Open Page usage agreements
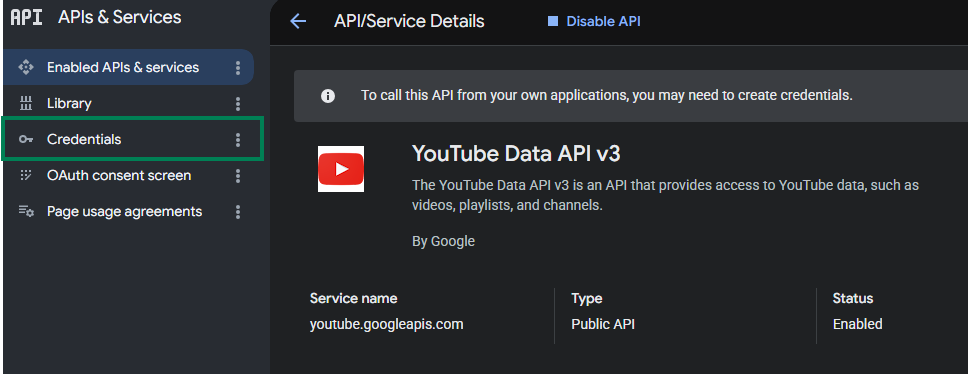This screenshot has width=968, height=374. pos(128,212)
